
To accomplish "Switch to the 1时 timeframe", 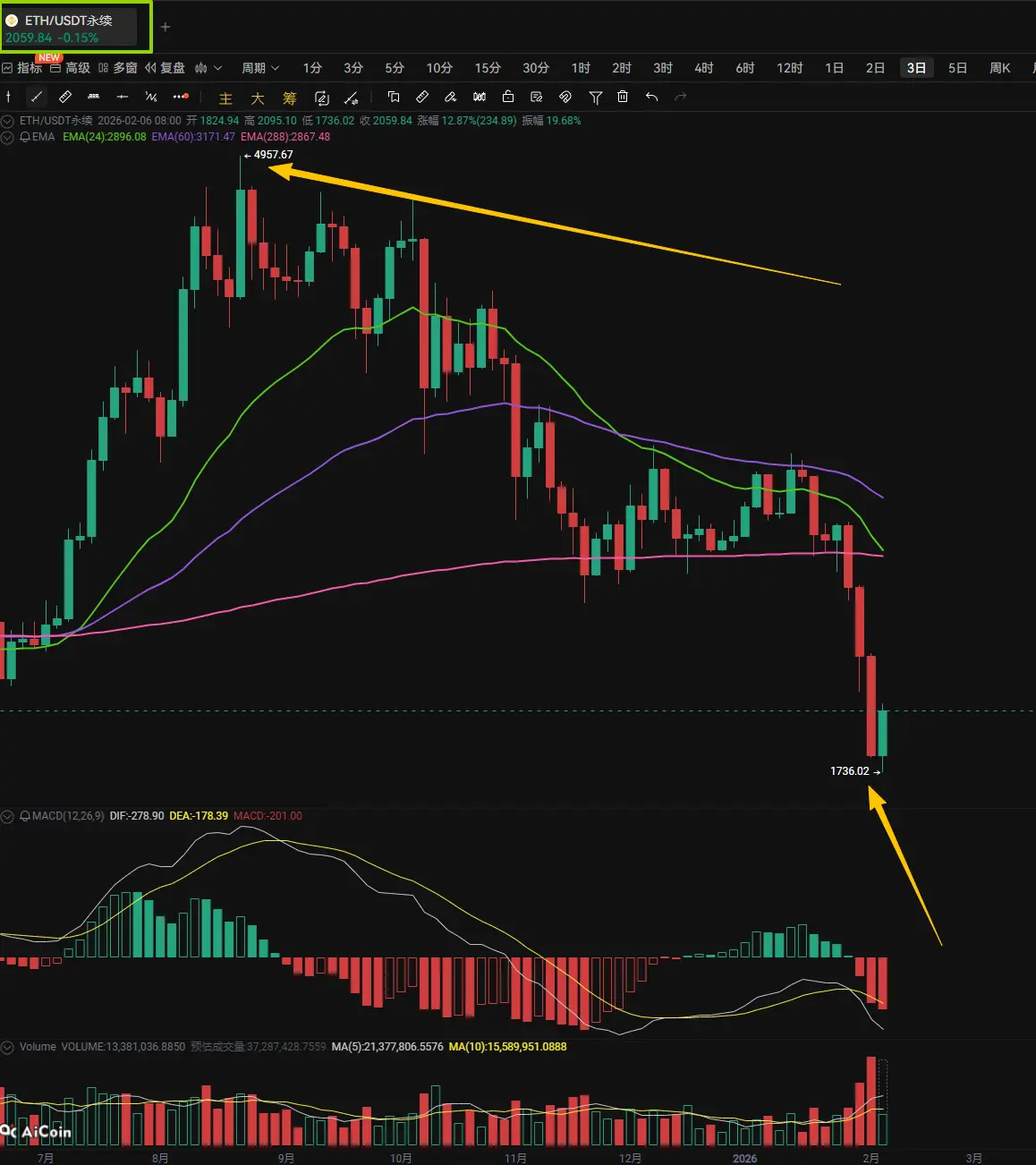I will click(x=581, y=68).
